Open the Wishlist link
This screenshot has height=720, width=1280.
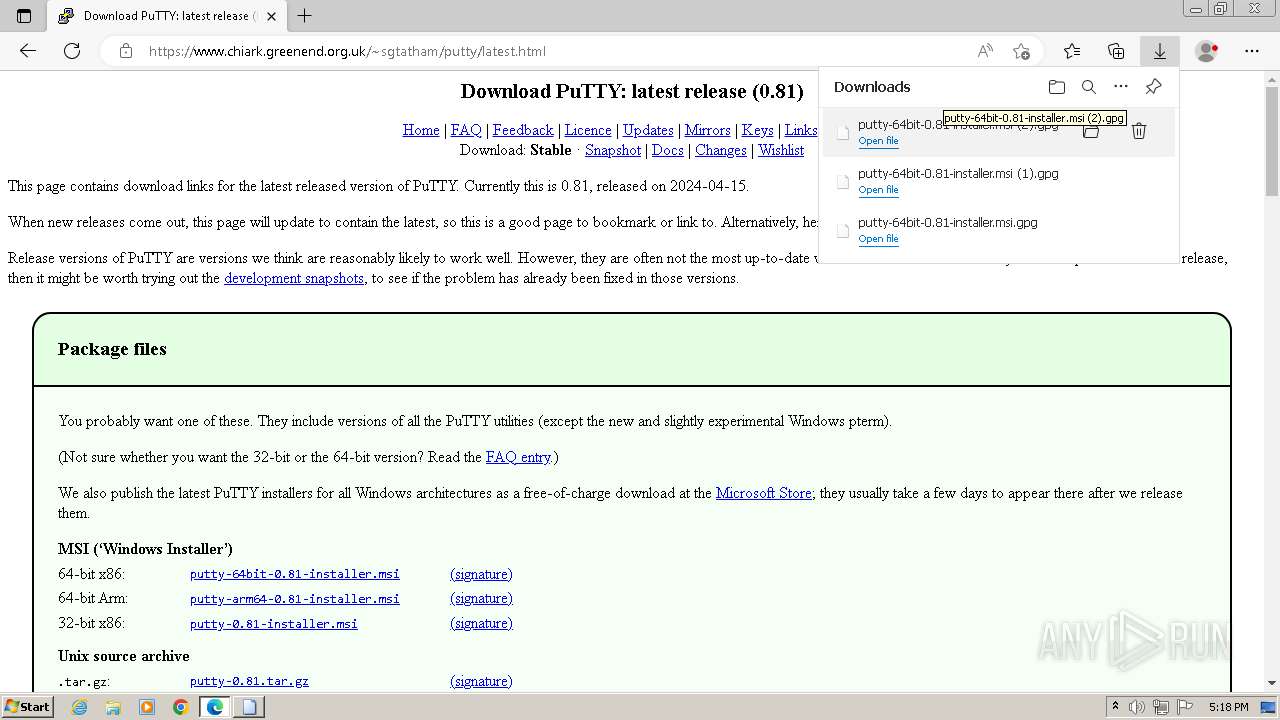click(781, 150)
